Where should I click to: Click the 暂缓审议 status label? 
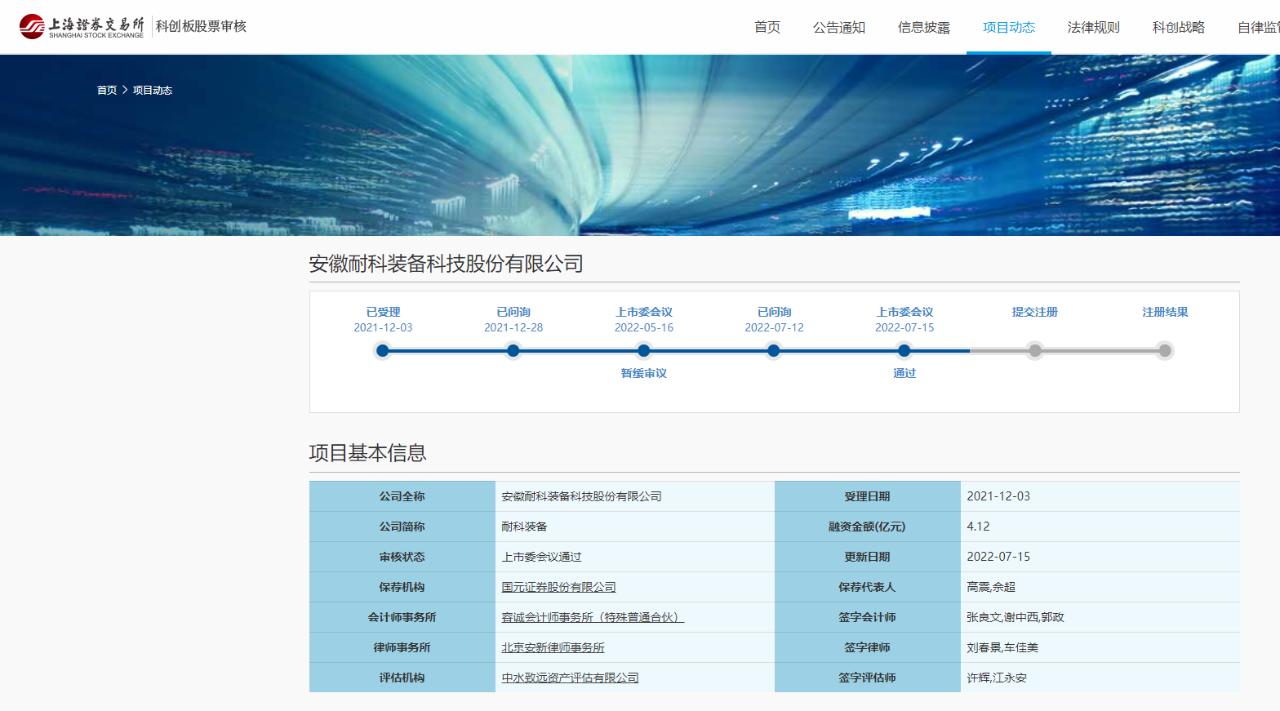[644, 373]
